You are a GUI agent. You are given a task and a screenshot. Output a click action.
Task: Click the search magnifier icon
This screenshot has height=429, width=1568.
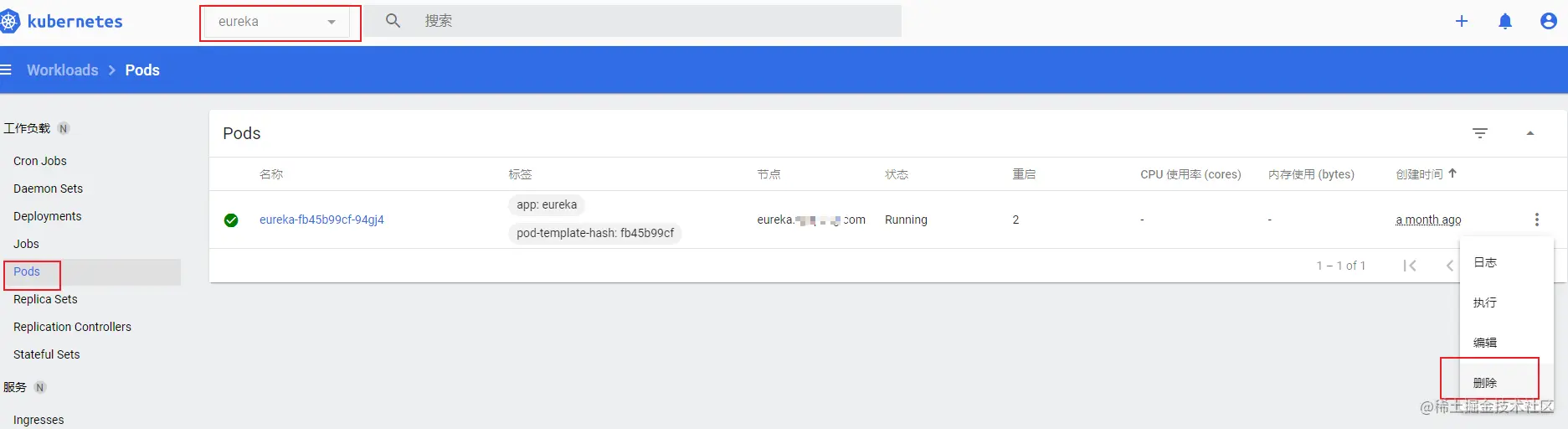[393, 21]
